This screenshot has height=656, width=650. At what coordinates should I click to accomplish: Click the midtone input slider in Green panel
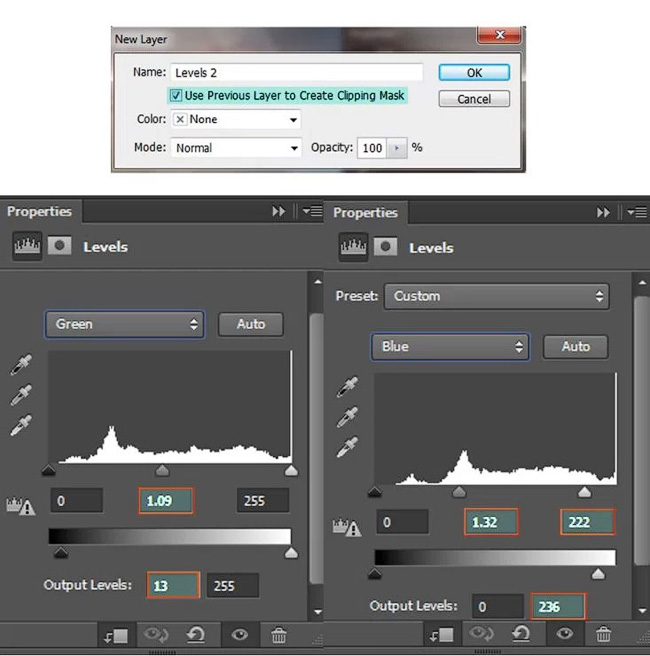click(x=162, y=470)
